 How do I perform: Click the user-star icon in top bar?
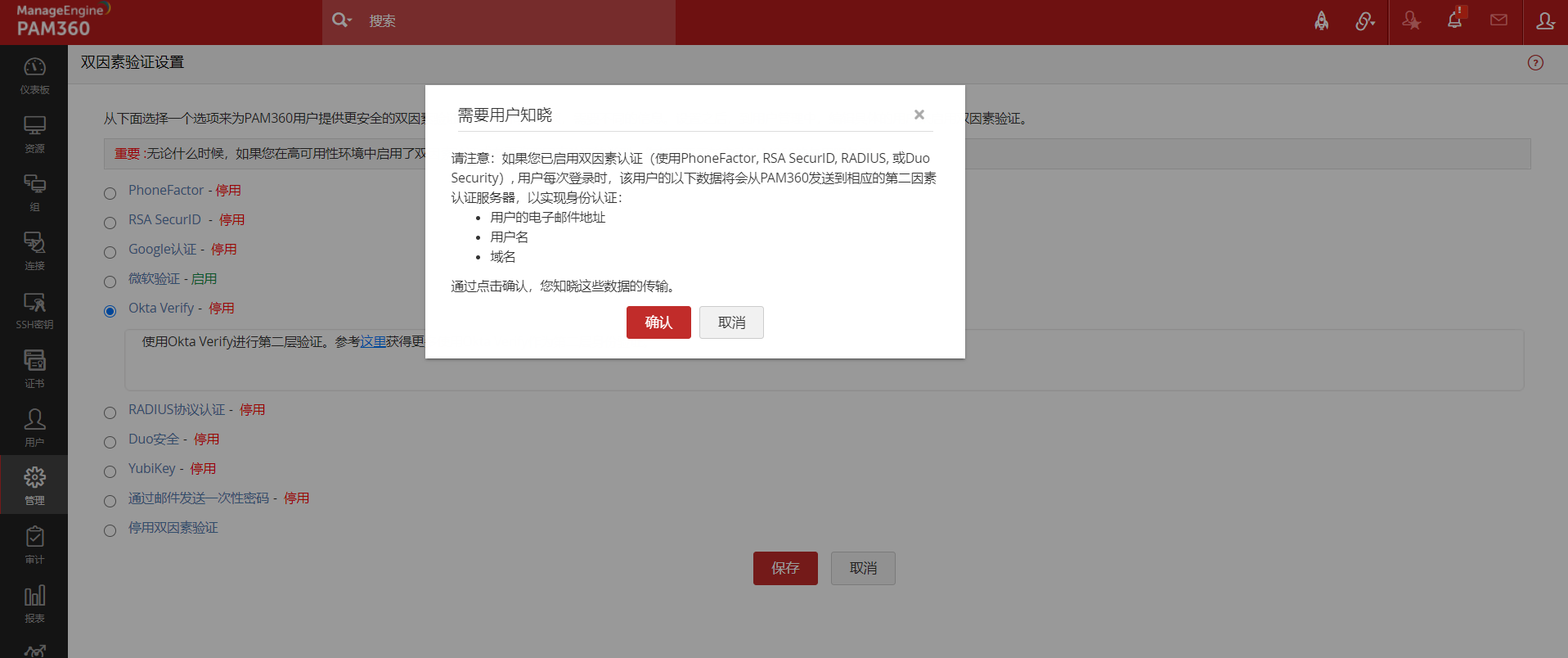tap(1411, 21)
